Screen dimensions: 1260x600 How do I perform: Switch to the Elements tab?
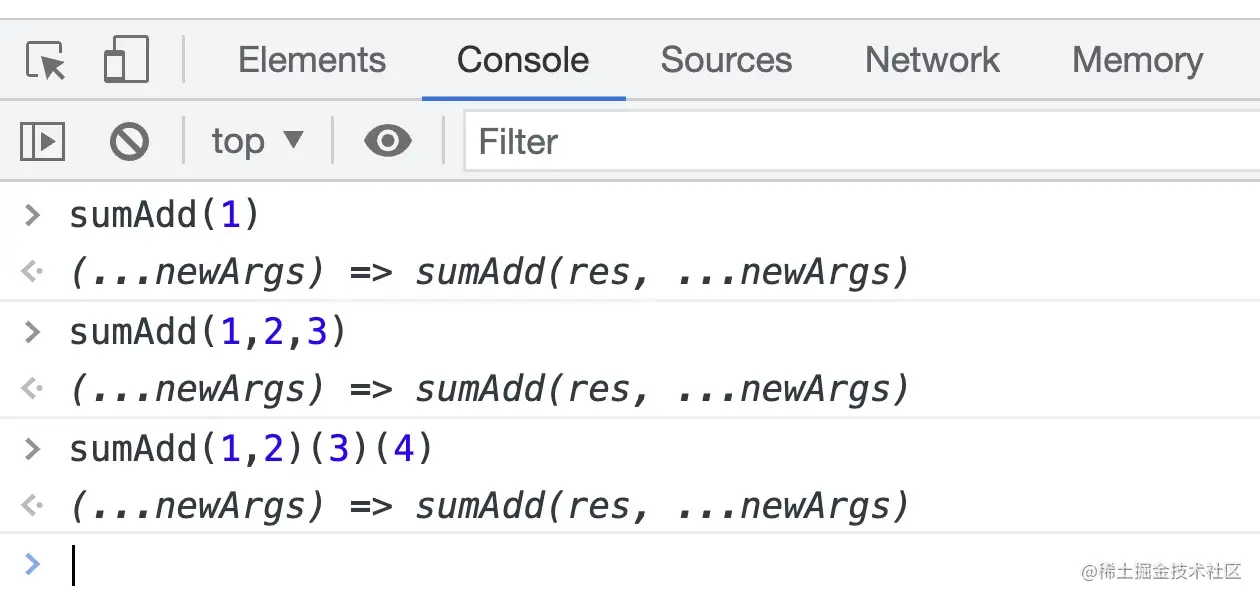[311, 60]
